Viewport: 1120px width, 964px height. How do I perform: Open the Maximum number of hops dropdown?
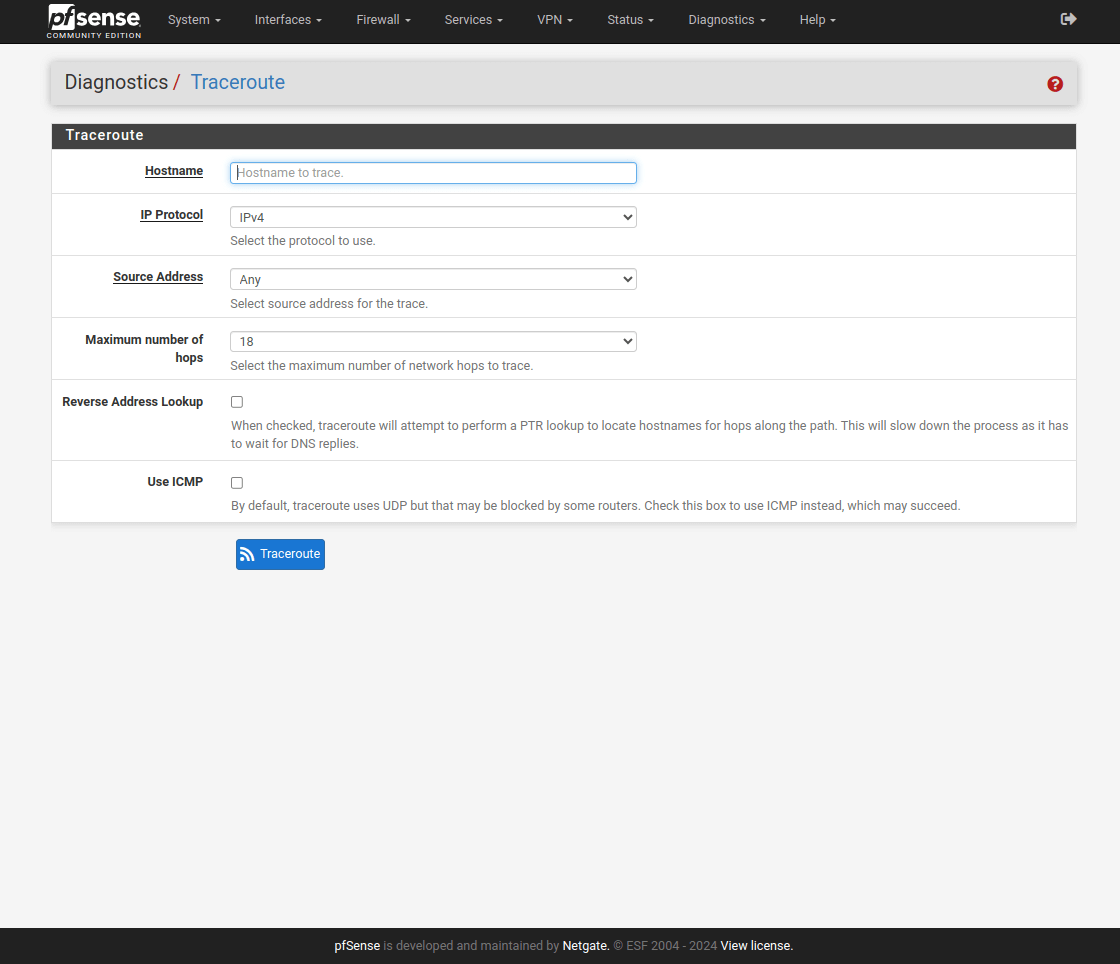433,341
